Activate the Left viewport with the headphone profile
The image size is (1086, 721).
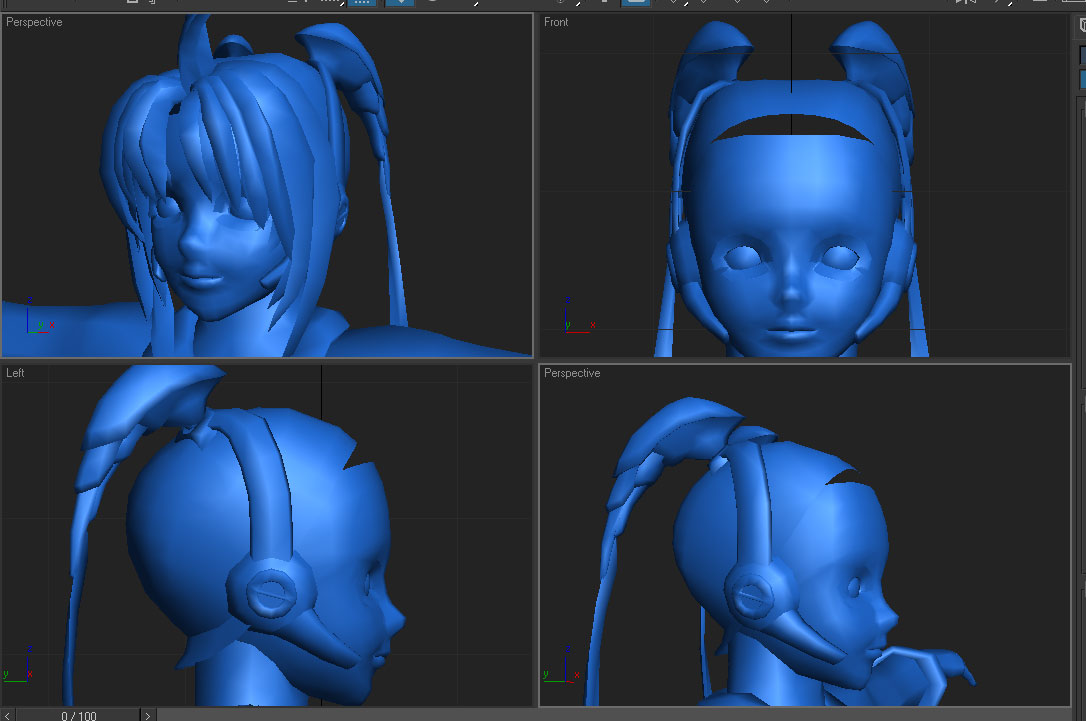pyautogui.click(x=267, y=535)
